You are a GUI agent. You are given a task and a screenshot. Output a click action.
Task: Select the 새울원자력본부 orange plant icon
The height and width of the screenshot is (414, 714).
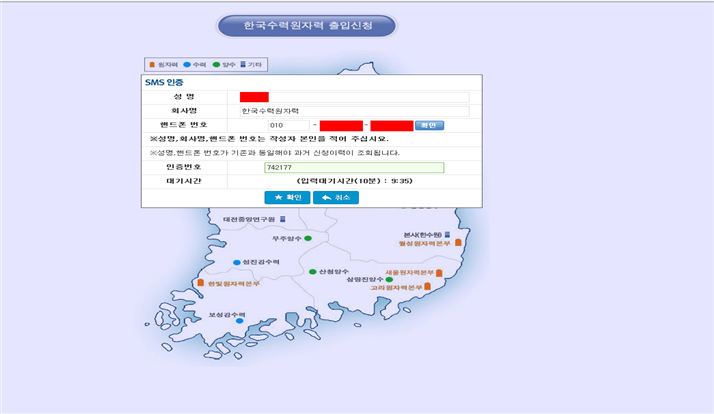point(439,272)
